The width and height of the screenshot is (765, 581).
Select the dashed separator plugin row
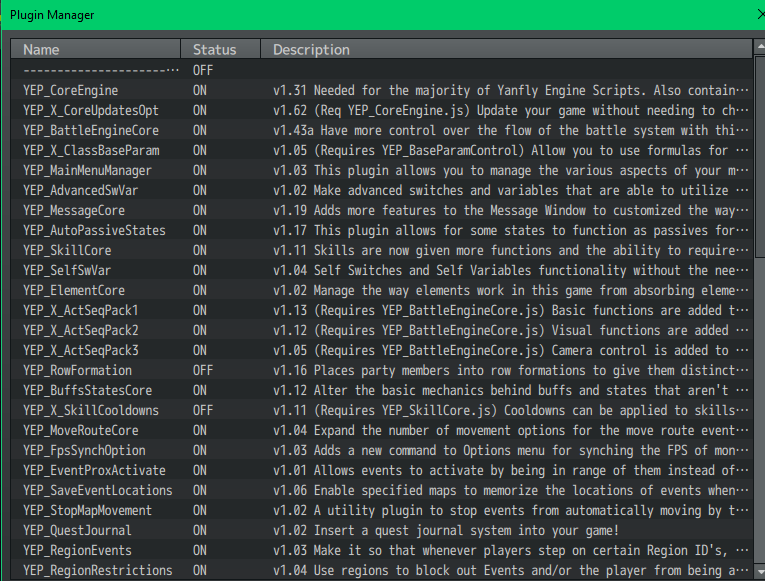click(x=382, y=70)
